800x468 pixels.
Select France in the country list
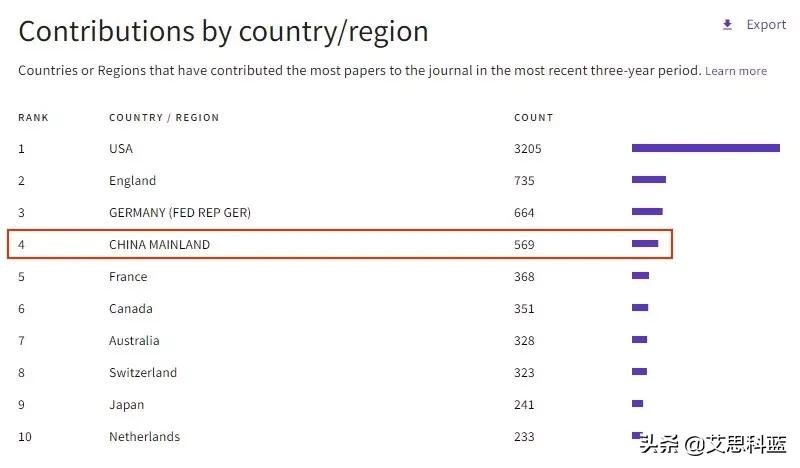[128, 277]
